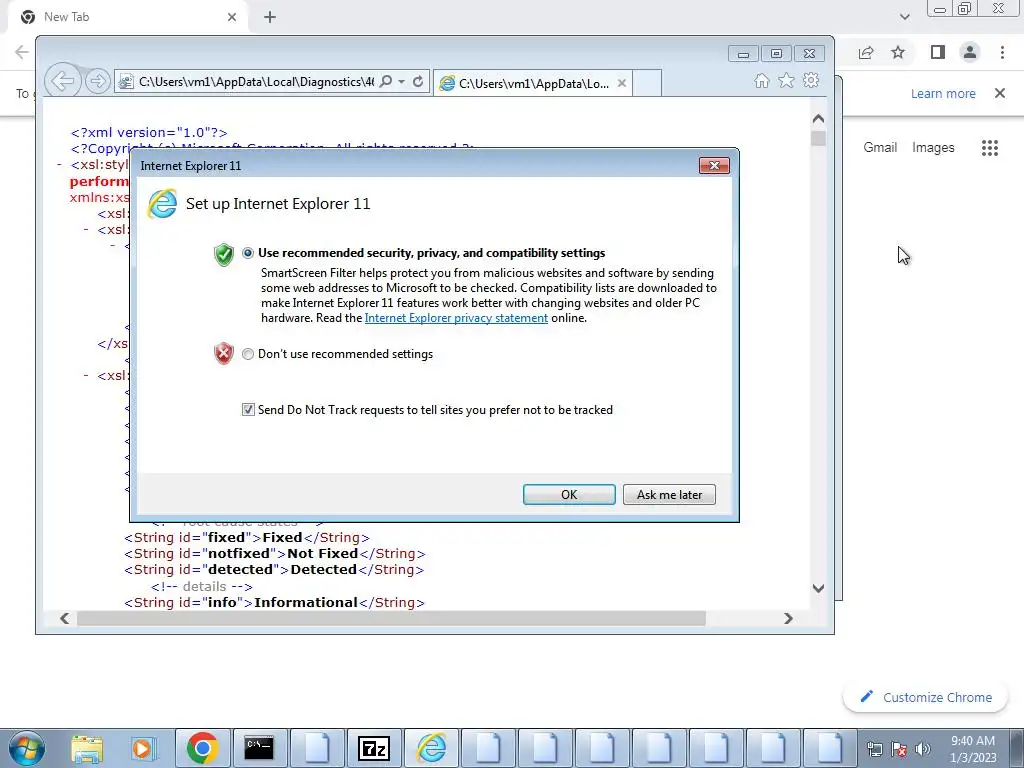This screenshot has height=768, width=1024.
Task: Open Action Center flag tray icon
Action: [x=899, y=749]
